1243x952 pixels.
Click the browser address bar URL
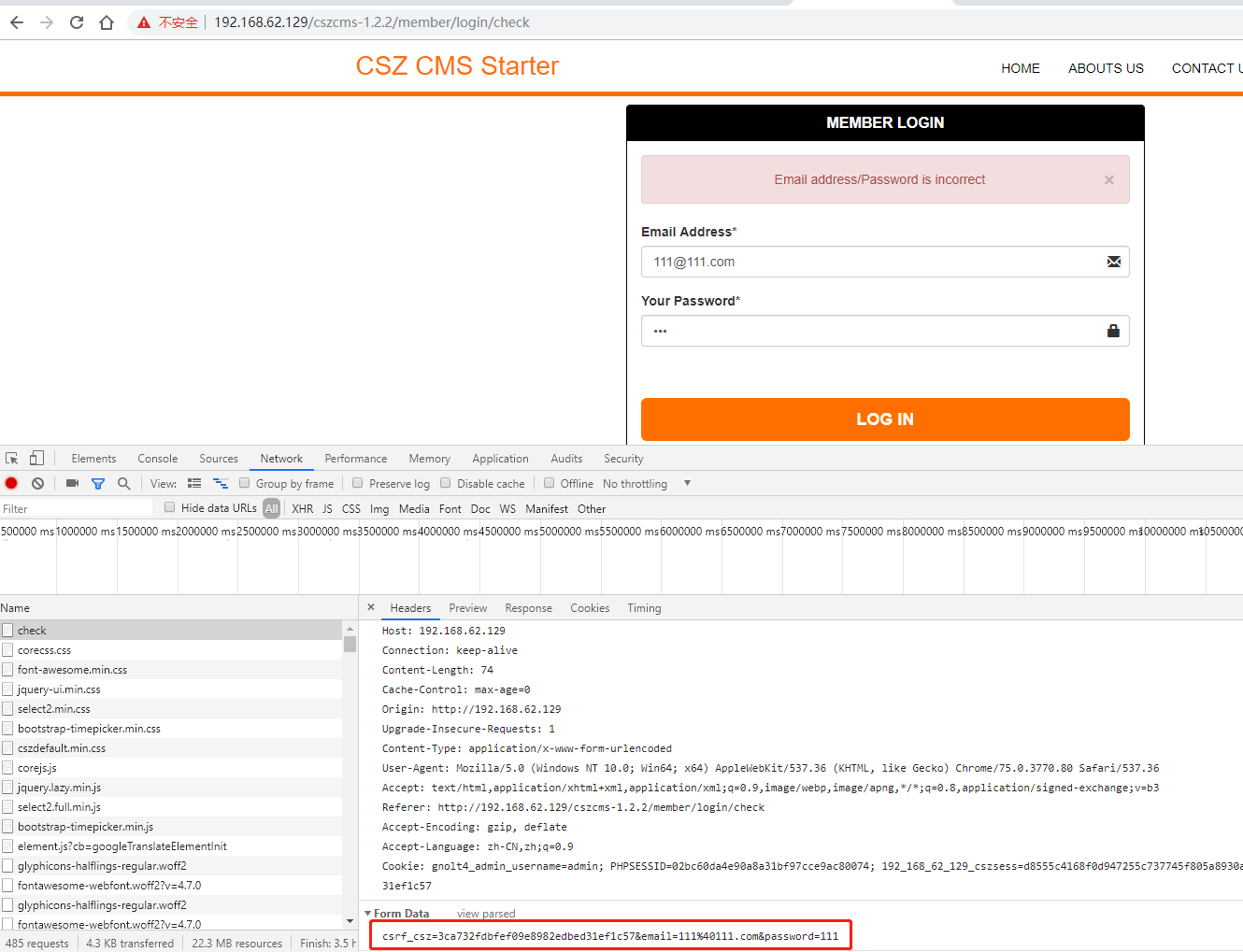[372, 22]
